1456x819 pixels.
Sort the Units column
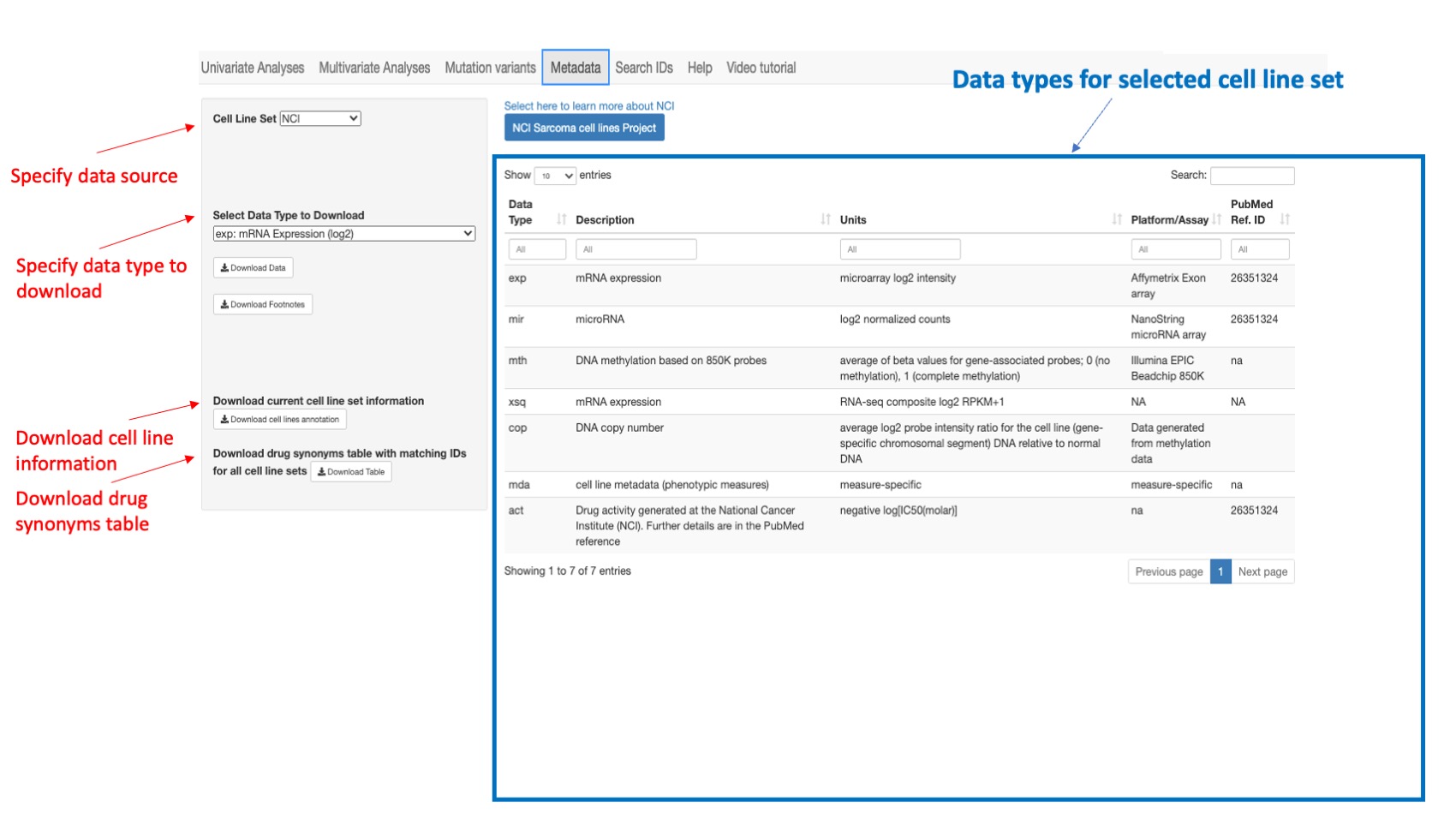point(1118,219)
